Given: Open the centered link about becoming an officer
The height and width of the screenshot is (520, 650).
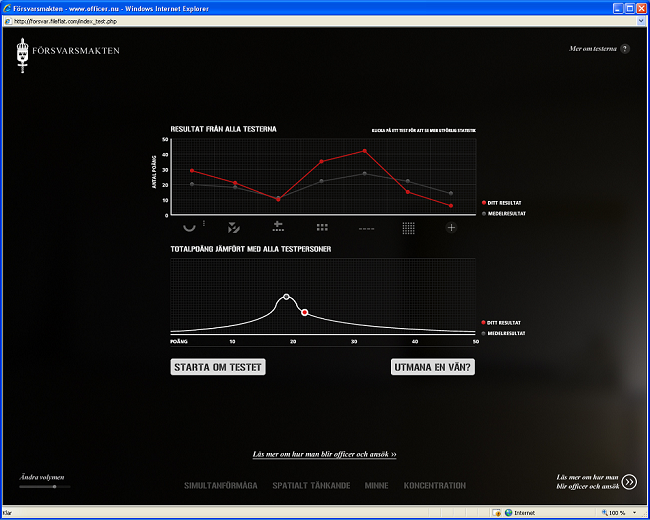Looking at the screenshot, I should coord(325,454).
